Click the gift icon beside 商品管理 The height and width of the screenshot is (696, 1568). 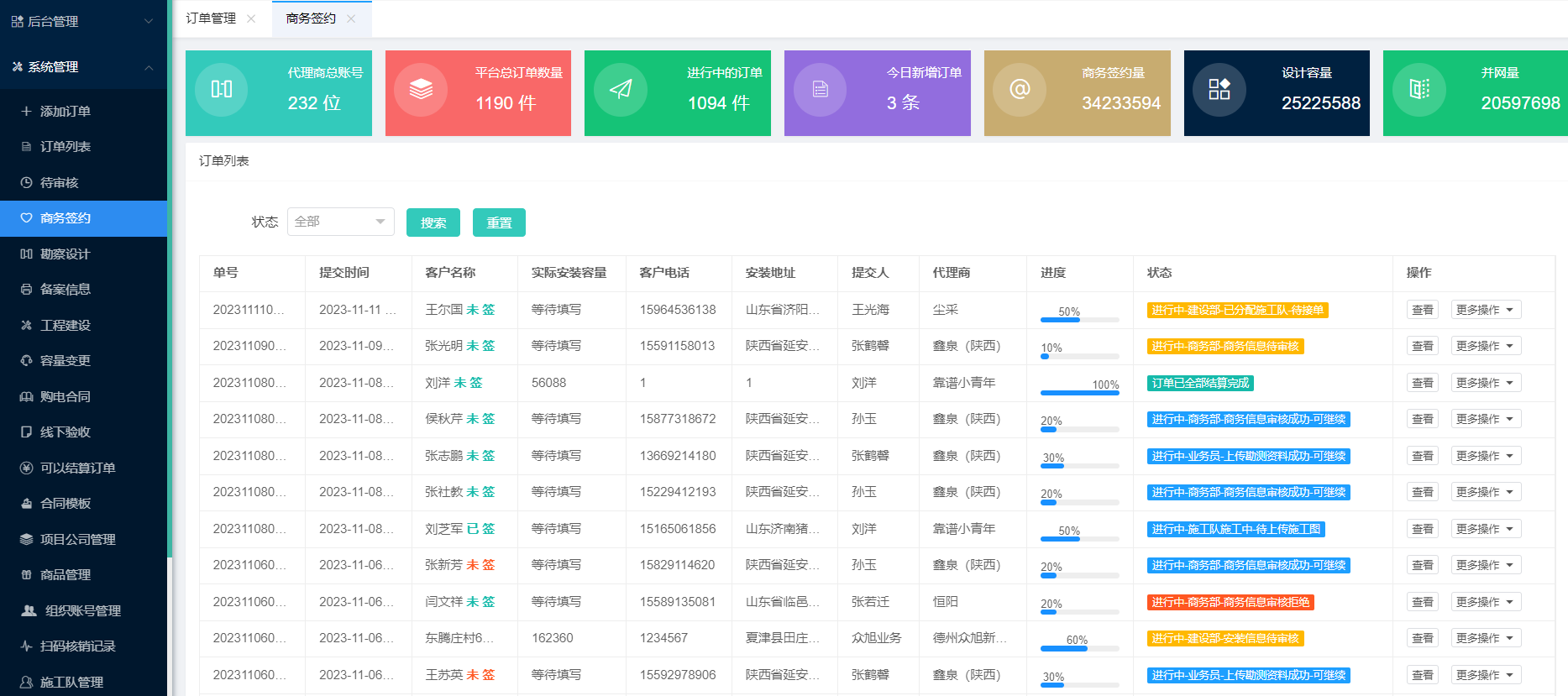26,575
